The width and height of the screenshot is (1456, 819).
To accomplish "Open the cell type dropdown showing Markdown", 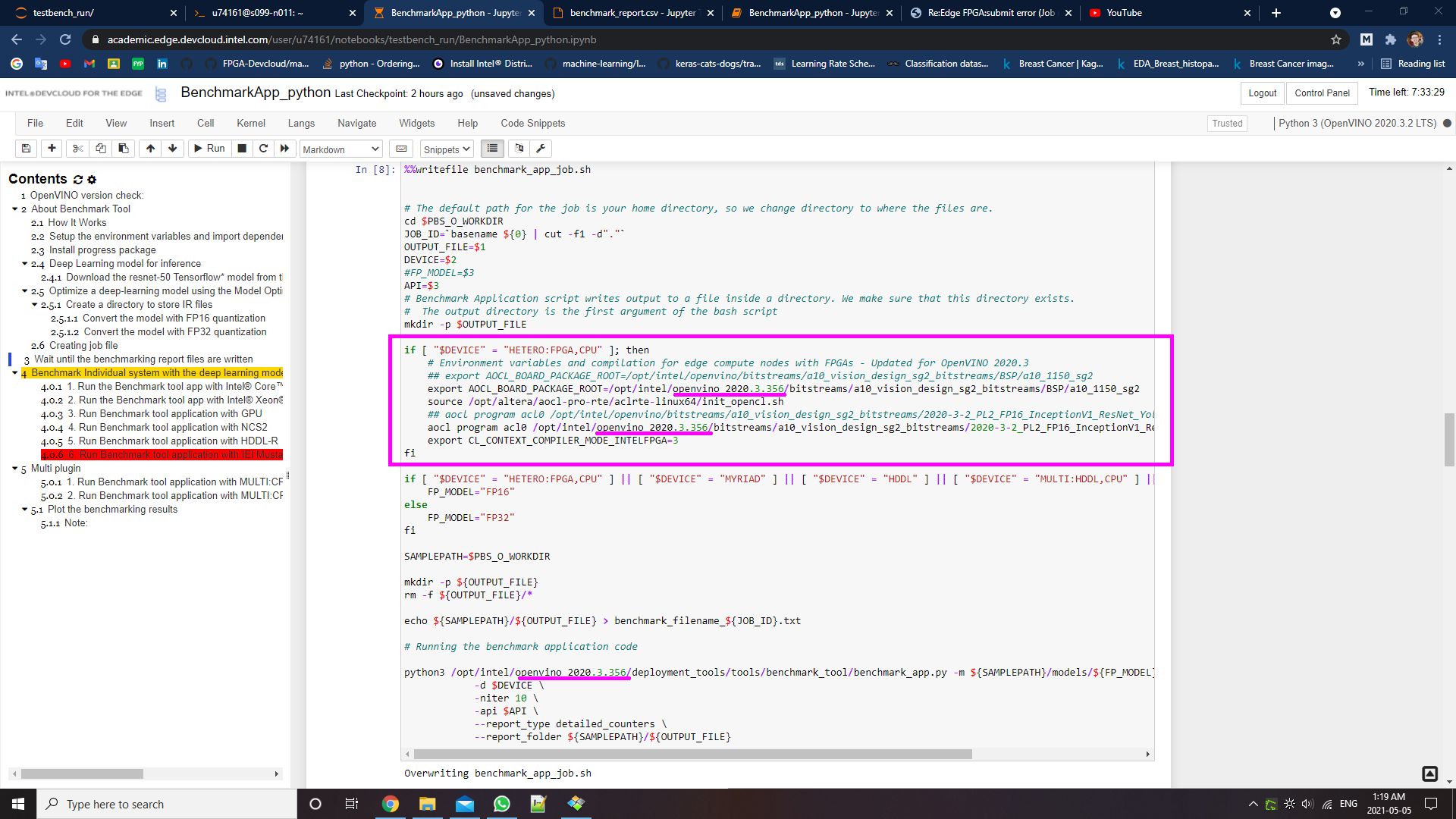I will click(x=340, y=149).
